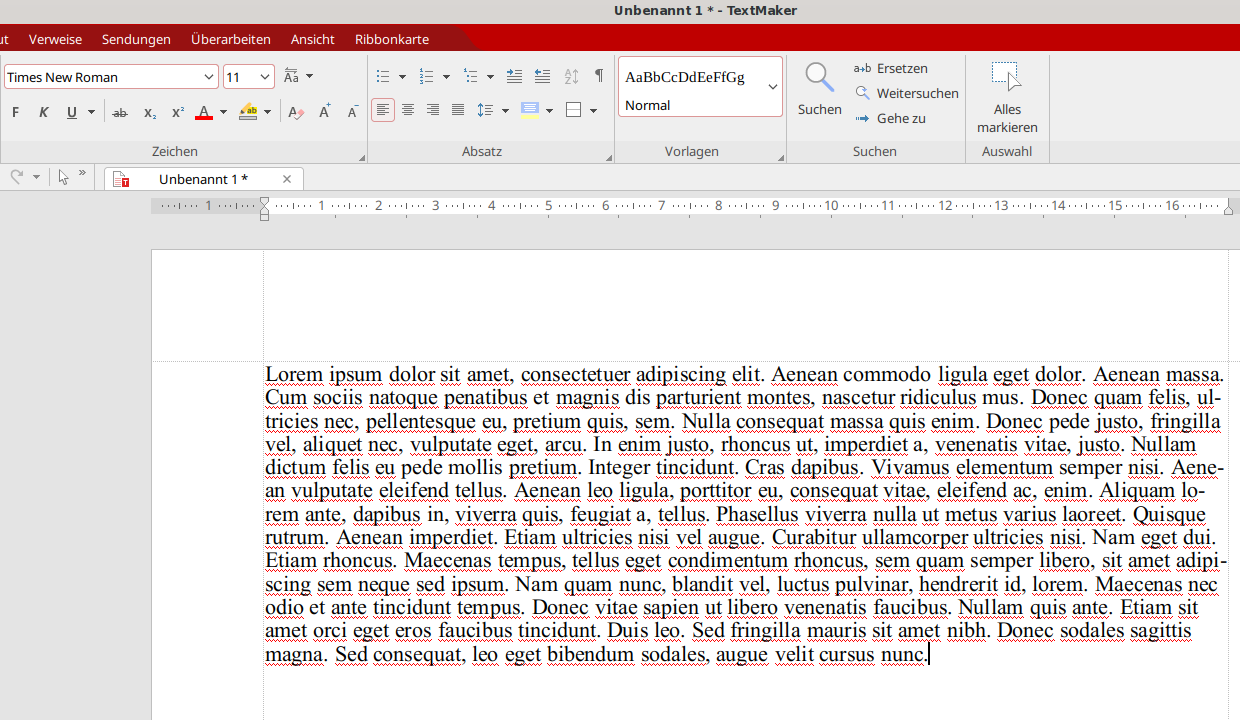Toggle underline (U) formatting
The width and height of the screenshot is (1240, 720).
point(71,112)
